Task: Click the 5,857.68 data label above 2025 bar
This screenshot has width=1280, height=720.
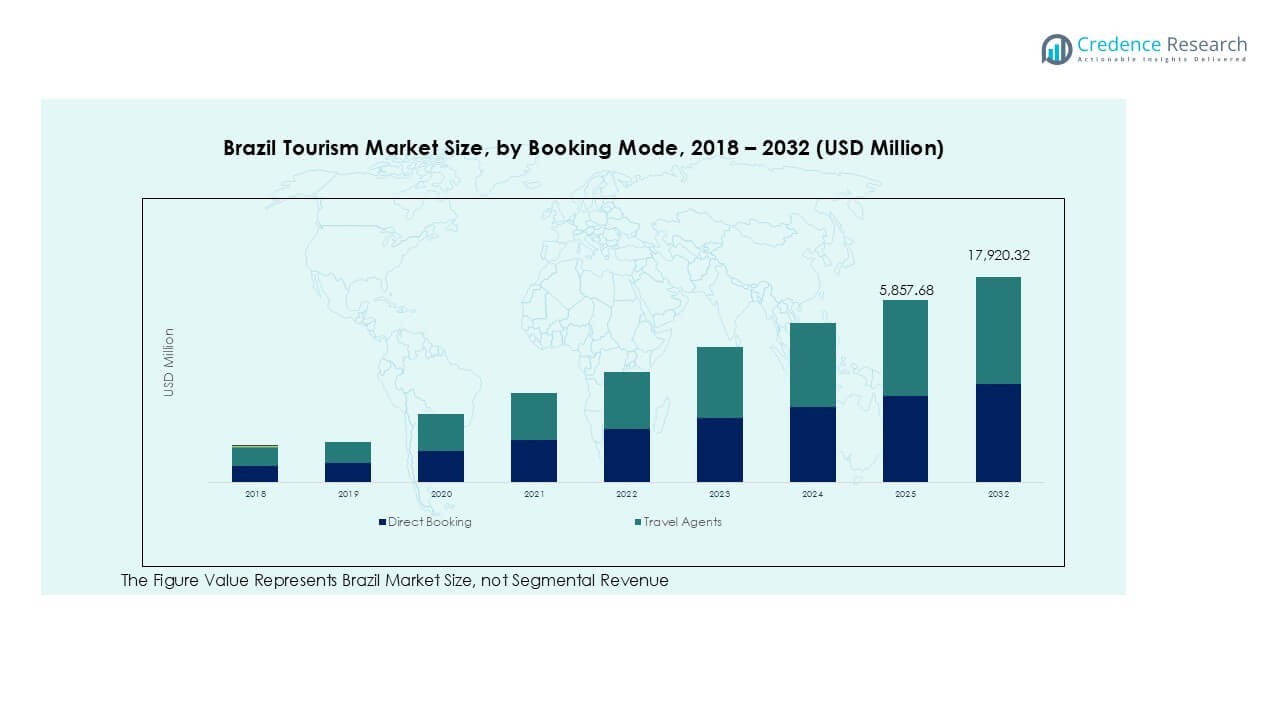Action: (905, 290)
